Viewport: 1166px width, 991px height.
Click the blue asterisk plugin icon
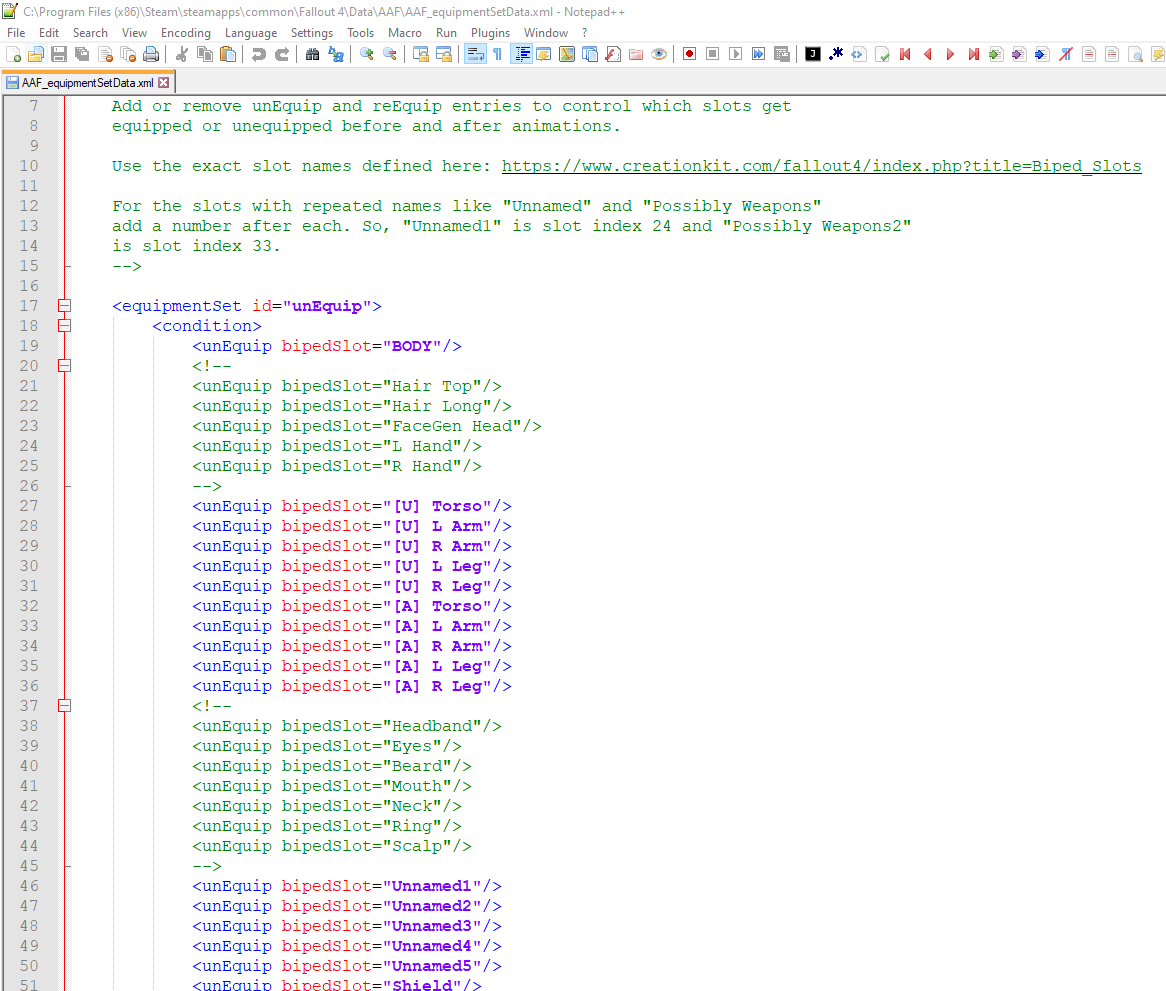836,54
